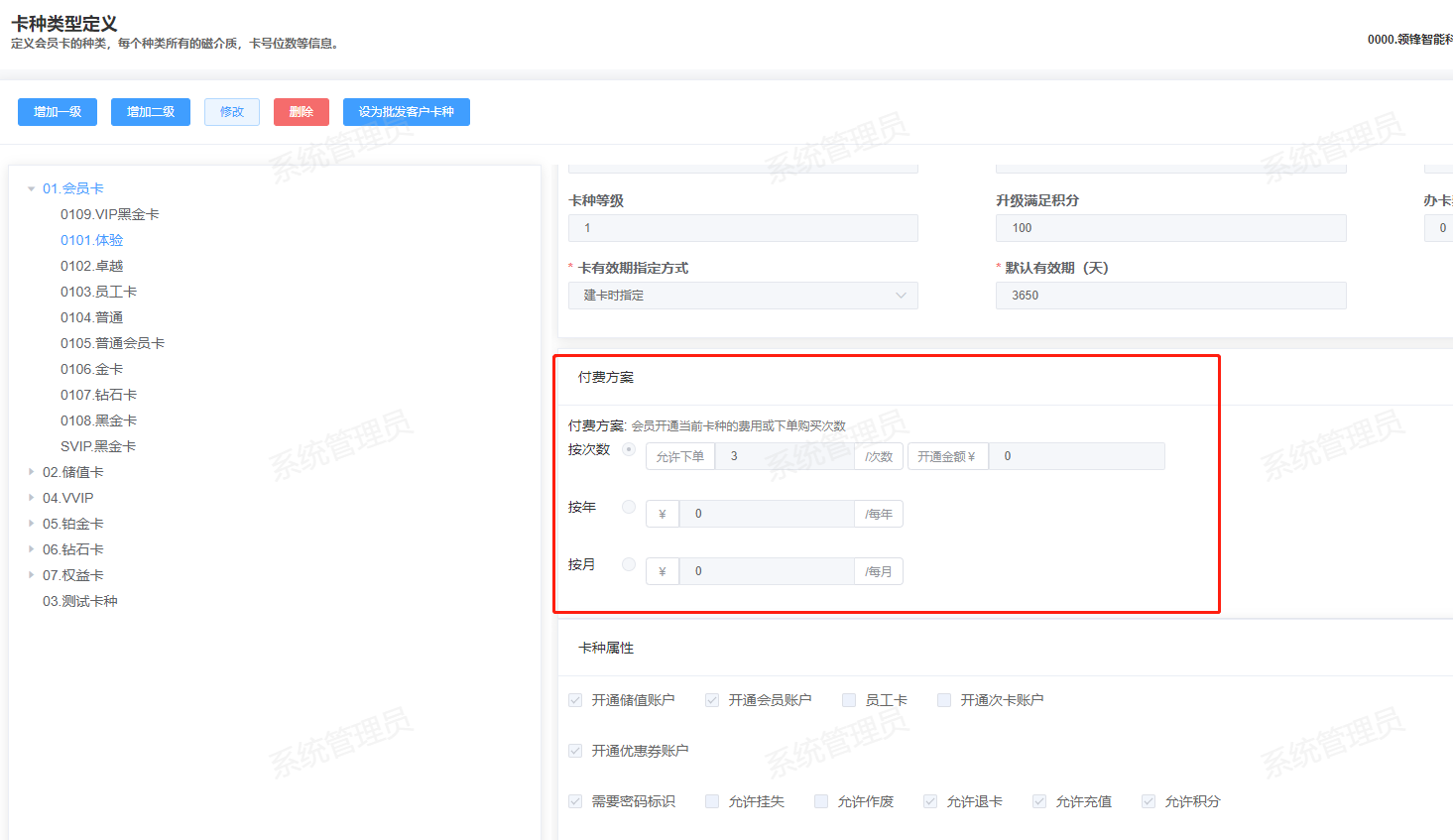Click the 增加一级 button
The image size is (1453, 840).
(58, 112)
